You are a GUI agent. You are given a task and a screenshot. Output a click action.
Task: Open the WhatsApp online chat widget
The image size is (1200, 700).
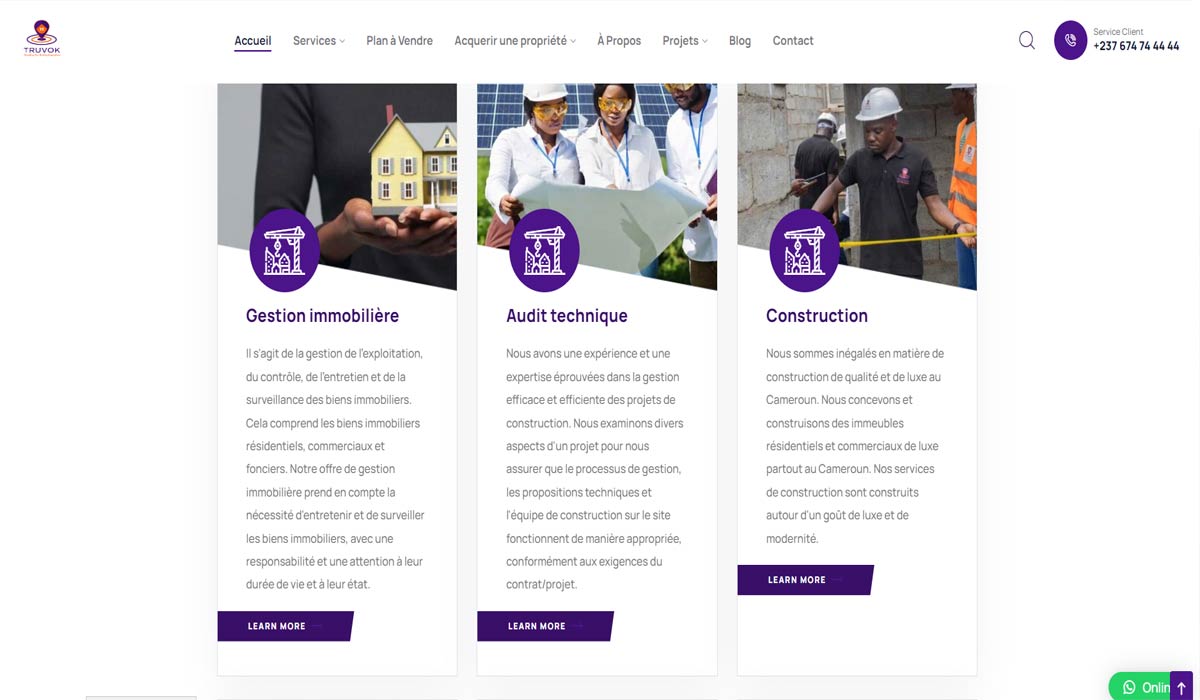(x=1145, y=687)
